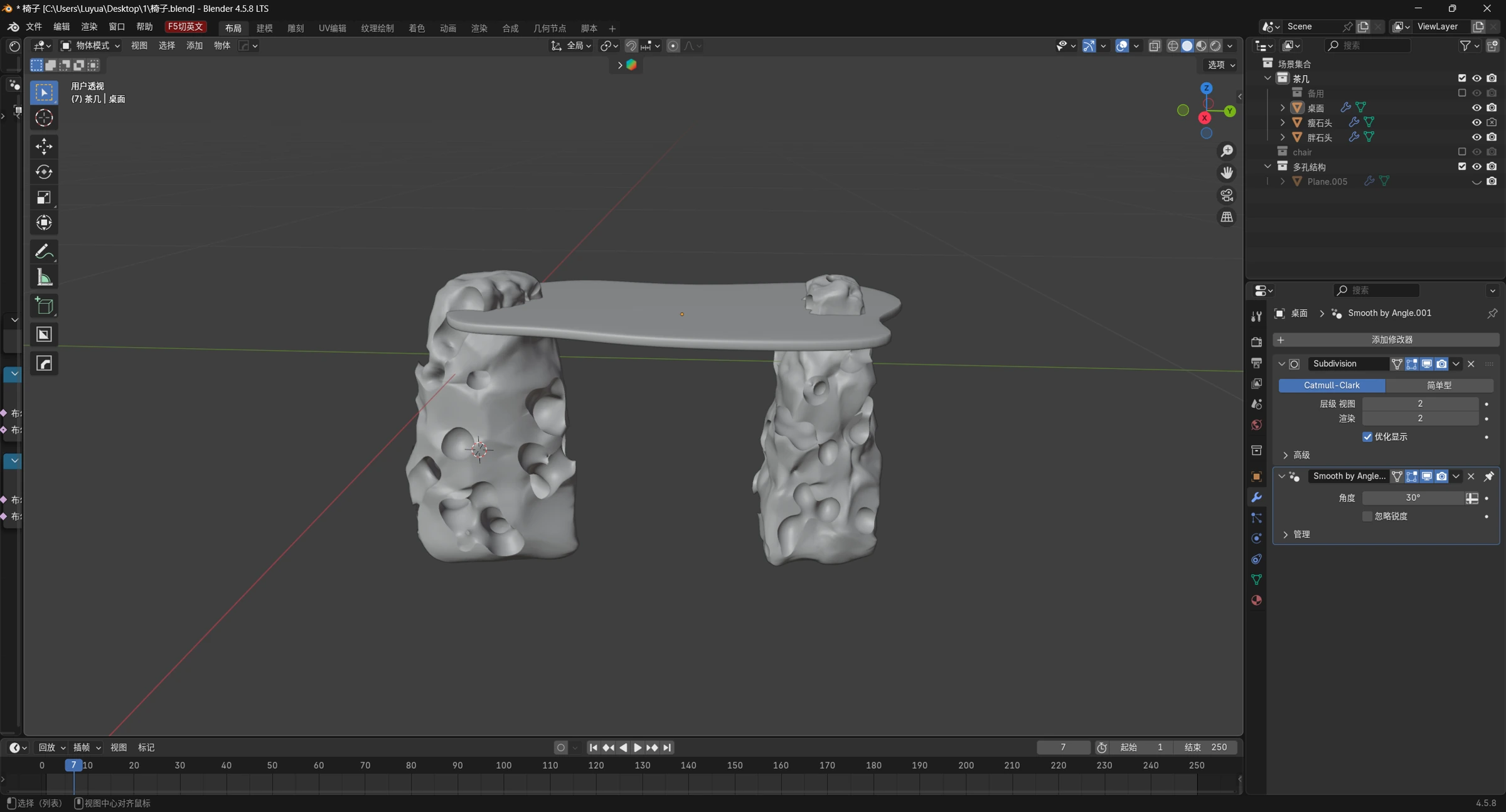Hide 桌面 object with eye icon
Image resolution: width=1506 pixels, height=812 pixels.
pyautogui.click(x=1477, y=108)
